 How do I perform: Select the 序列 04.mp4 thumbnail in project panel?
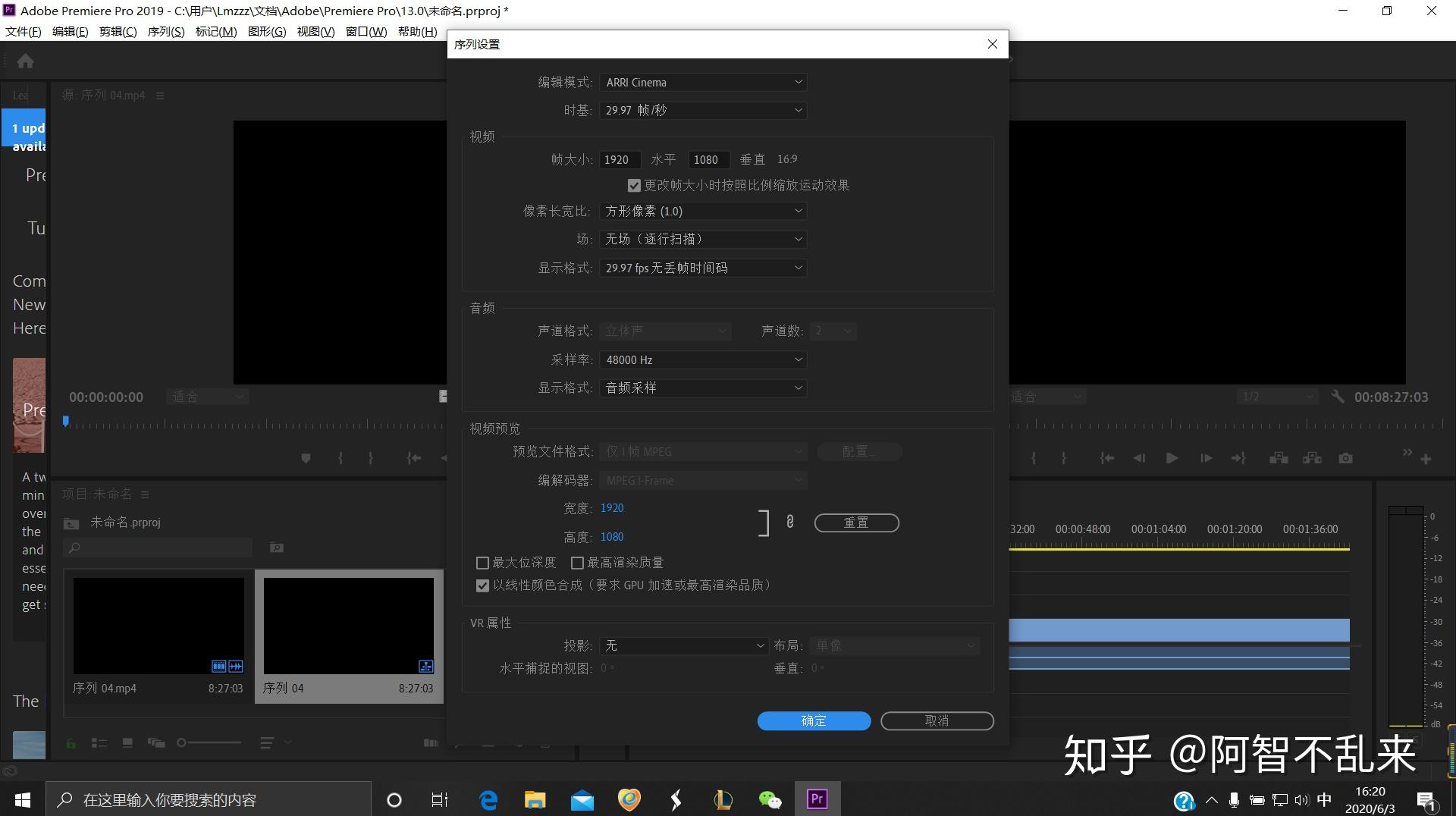point(158,625)
